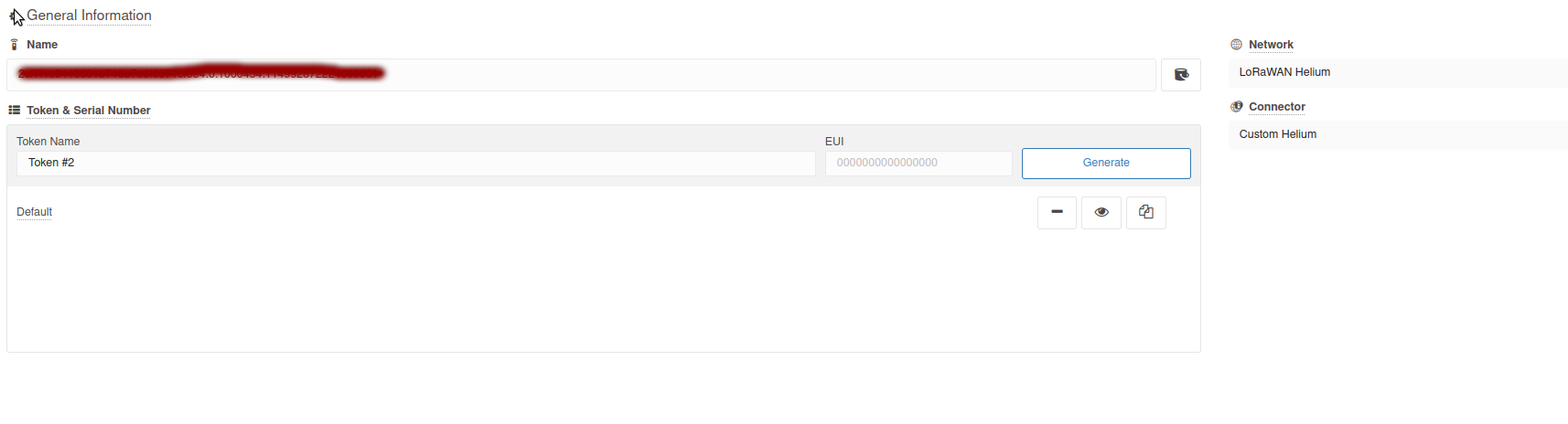Reveal the Default token with the eye icon
This screenshot has height=424, width=1568.
pos(1101,212)
